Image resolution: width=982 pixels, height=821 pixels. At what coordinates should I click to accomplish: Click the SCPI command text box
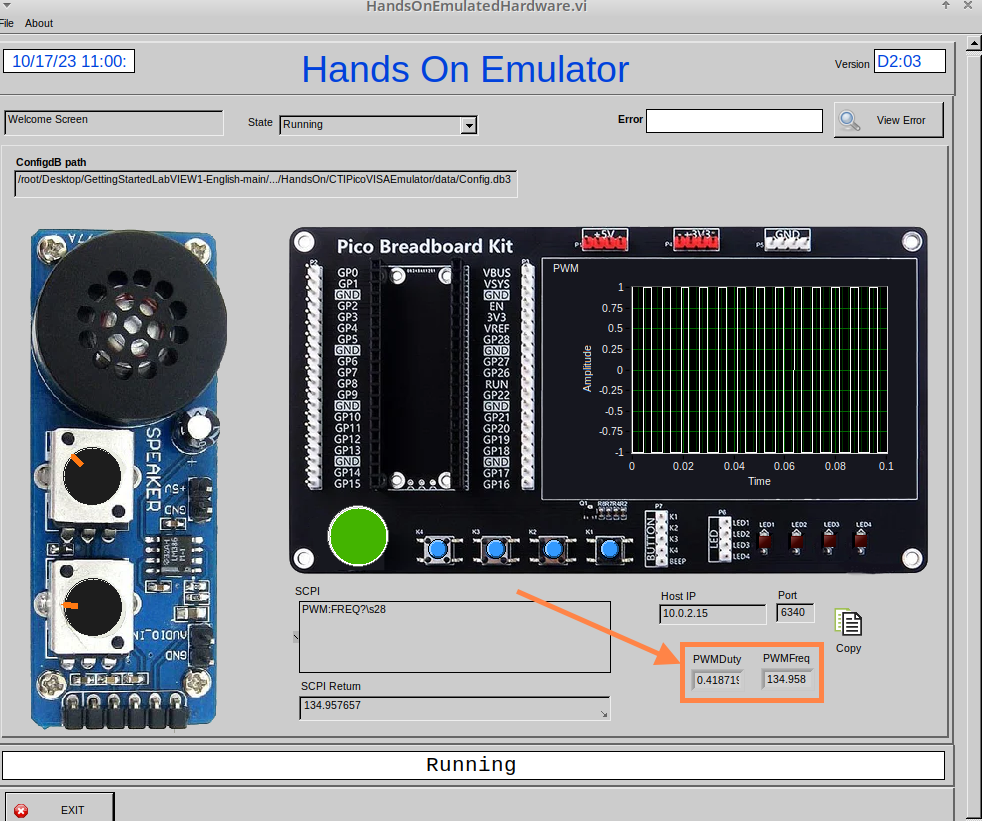point(455,637)
